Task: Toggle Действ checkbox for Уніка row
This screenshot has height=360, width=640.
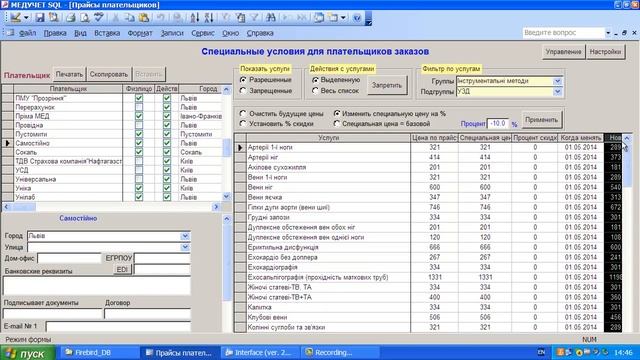Action: [167, 188]
